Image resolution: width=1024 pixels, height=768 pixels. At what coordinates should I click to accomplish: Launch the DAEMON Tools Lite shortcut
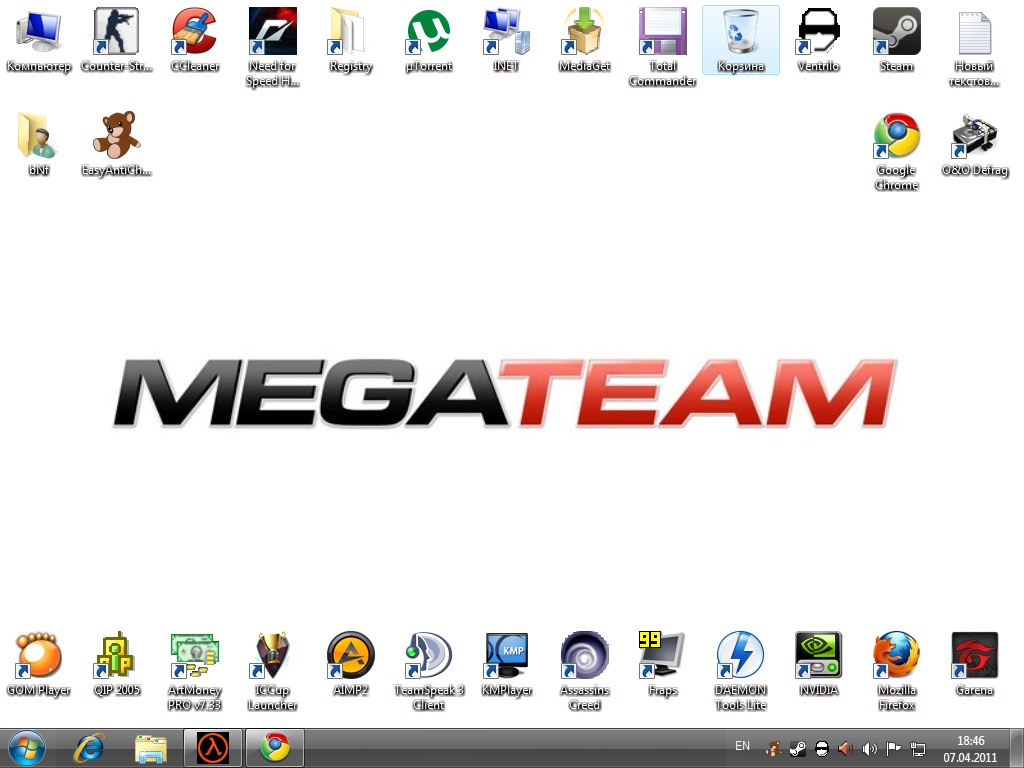pos(741,671)
